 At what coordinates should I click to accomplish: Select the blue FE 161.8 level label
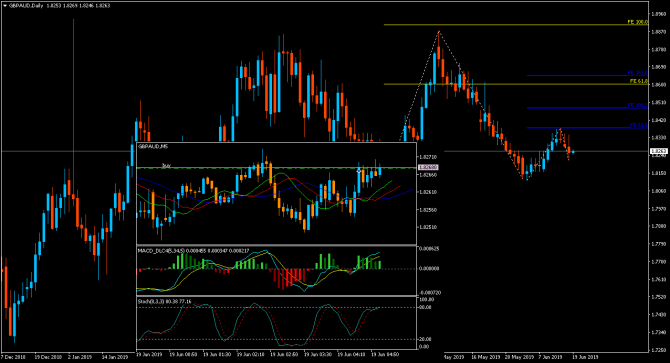(637, 73)
